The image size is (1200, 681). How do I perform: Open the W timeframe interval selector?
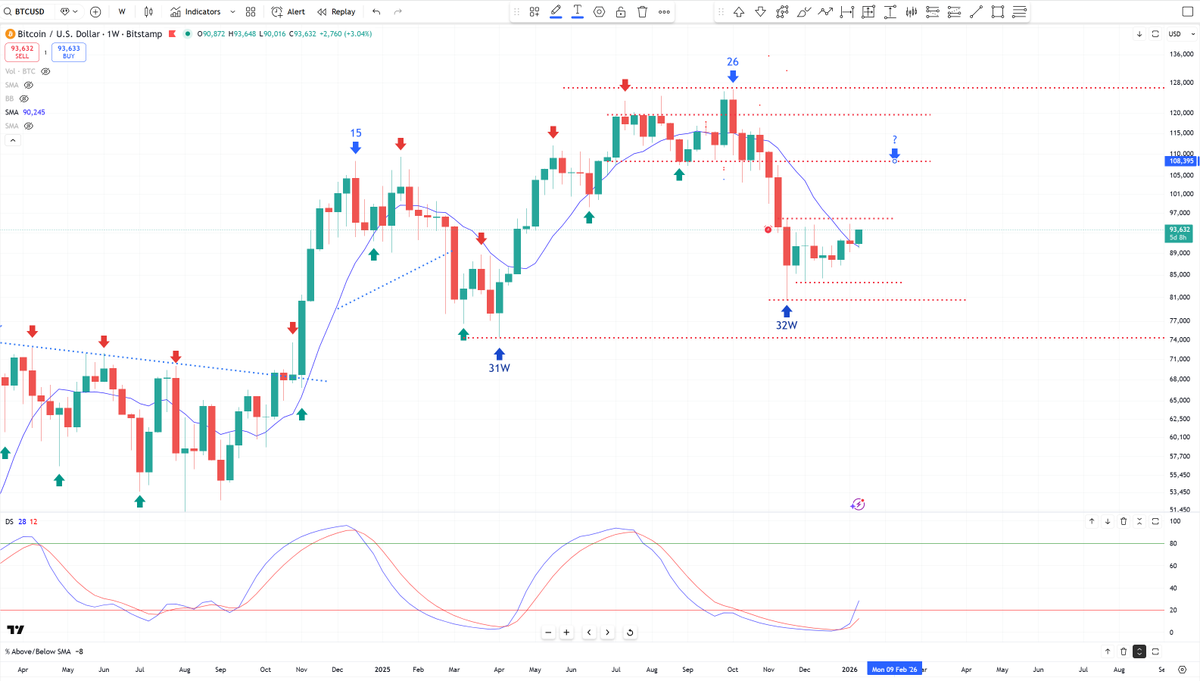pyautogui.click(x=122, y=12)
